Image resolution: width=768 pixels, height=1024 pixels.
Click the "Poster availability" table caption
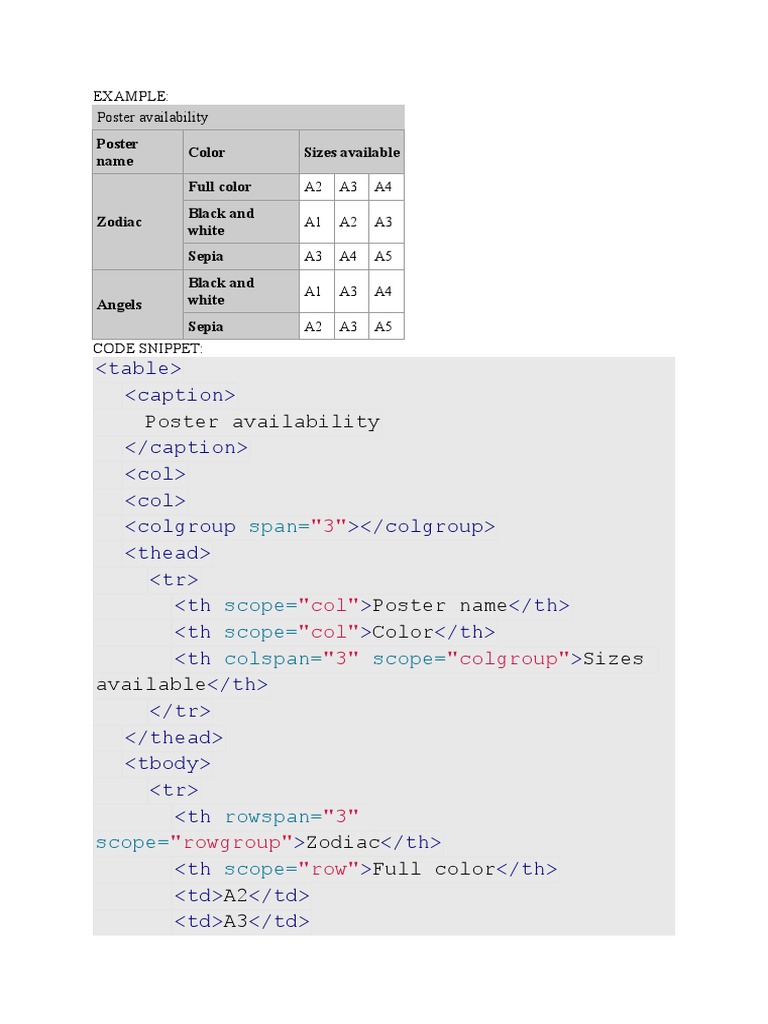(x=152, y=117)
